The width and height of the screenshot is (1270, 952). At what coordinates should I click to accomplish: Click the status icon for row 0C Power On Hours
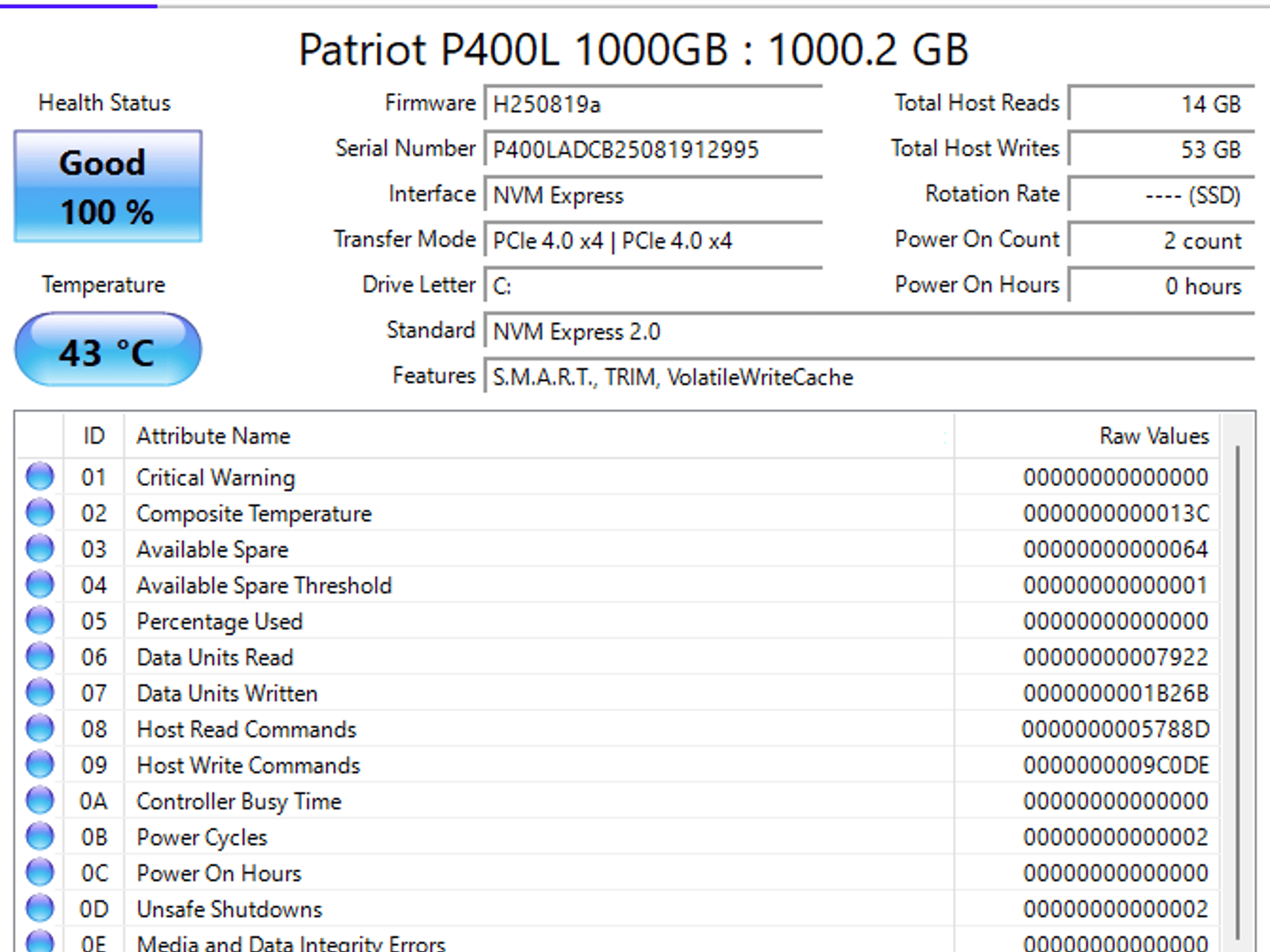tap(40, 872)
